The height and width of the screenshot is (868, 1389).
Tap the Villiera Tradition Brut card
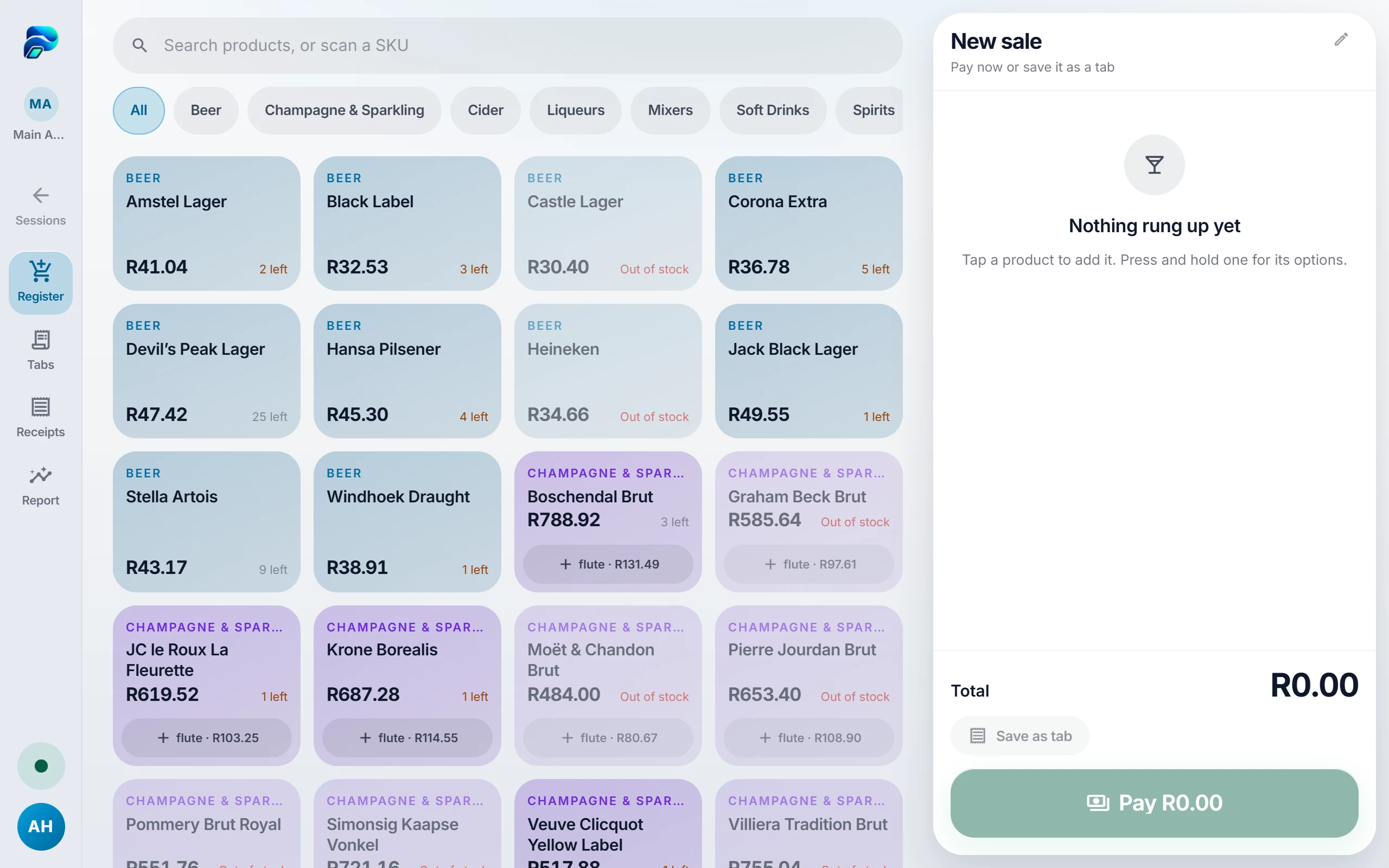(x=809, y=824)
